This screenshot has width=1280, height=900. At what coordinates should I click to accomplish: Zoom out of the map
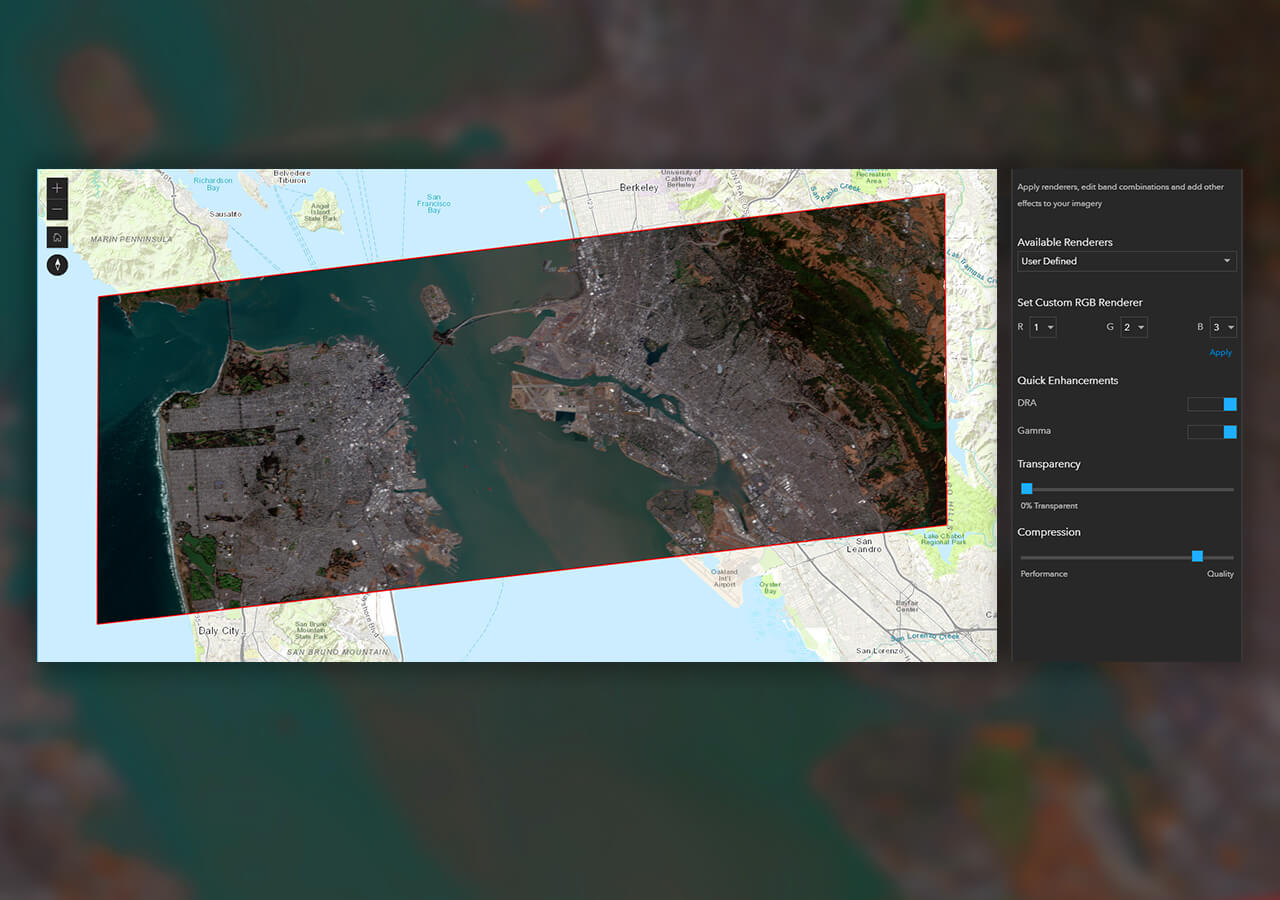(x=57, y=210)
